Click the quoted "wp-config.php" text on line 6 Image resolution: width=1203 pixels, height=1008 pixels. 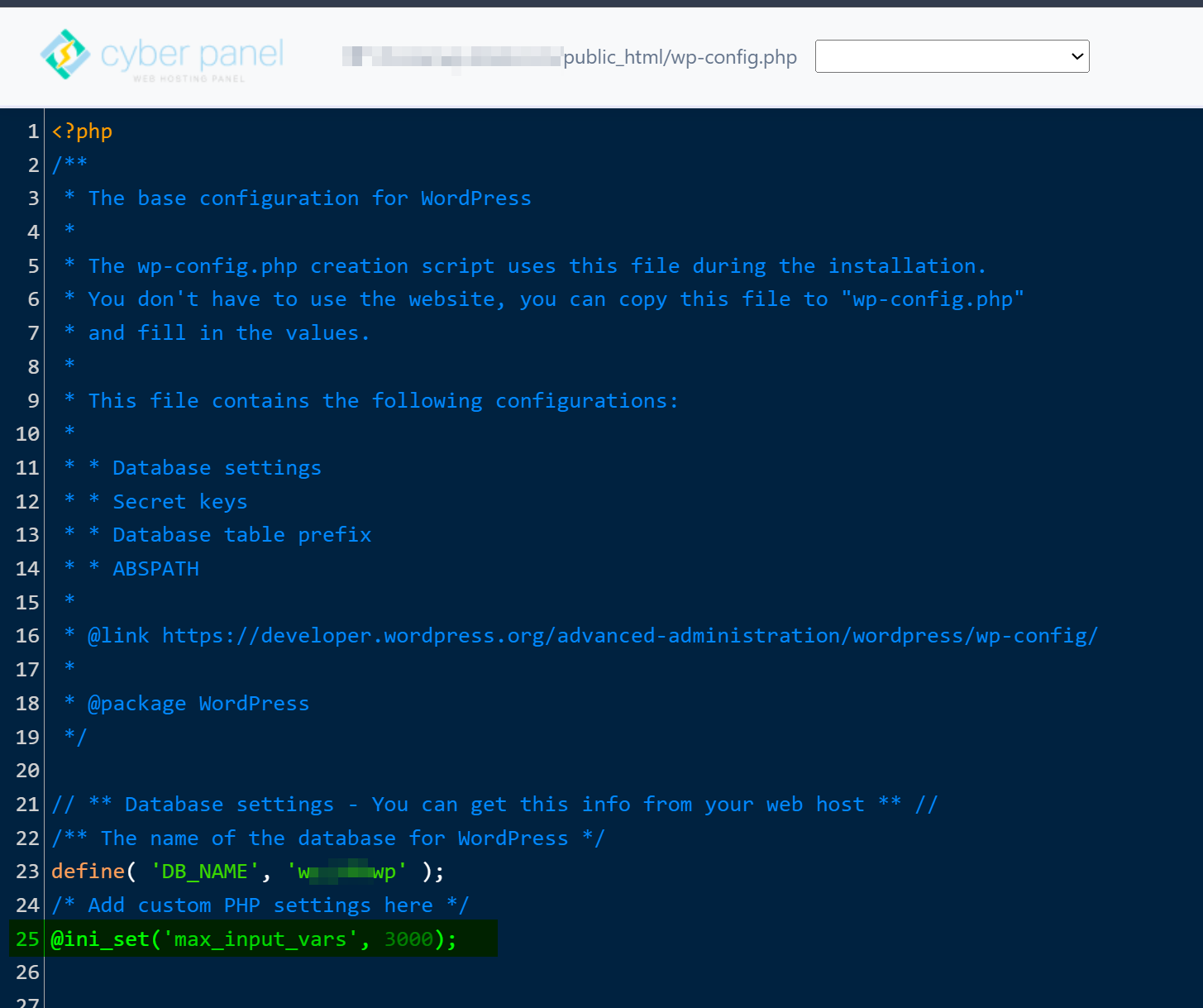933,299
